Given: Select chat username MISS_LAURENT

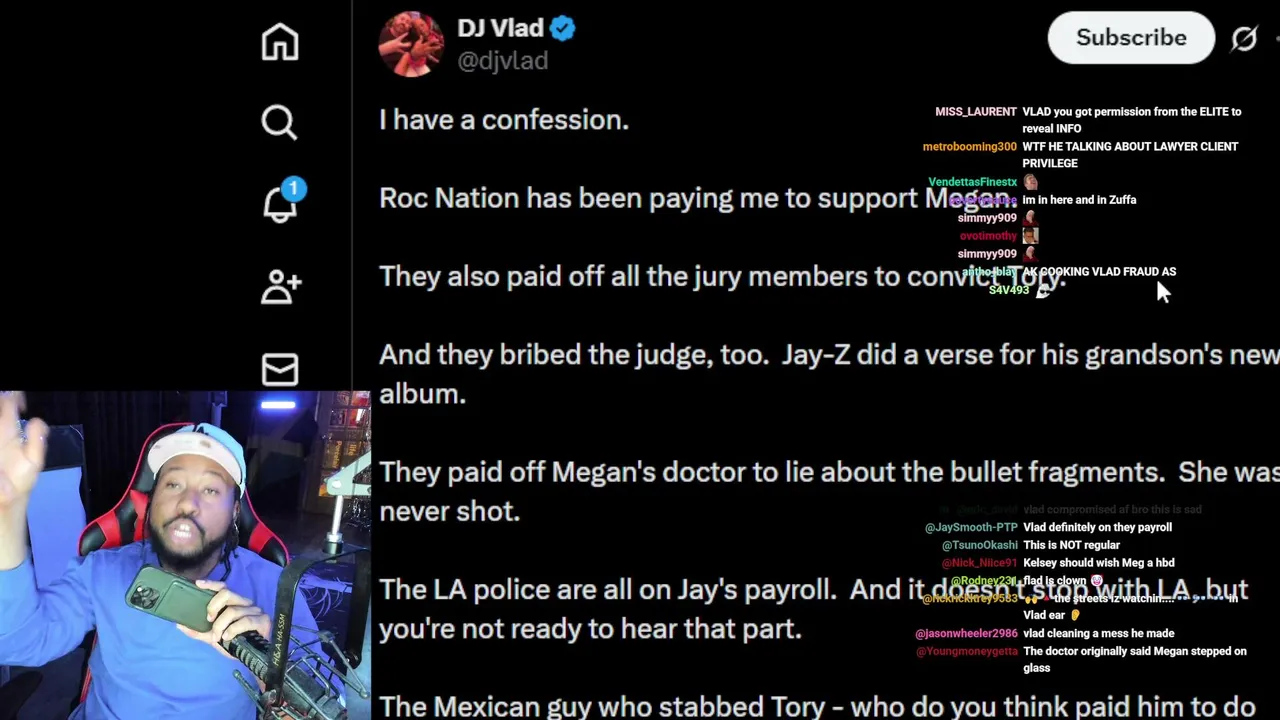Looking at the screenshot, I should click(976, 112).
